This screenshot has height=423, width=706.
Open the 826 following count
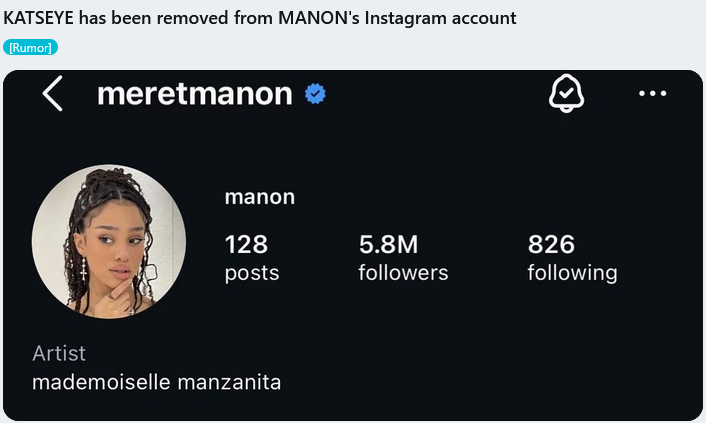[x=551, y=244]
